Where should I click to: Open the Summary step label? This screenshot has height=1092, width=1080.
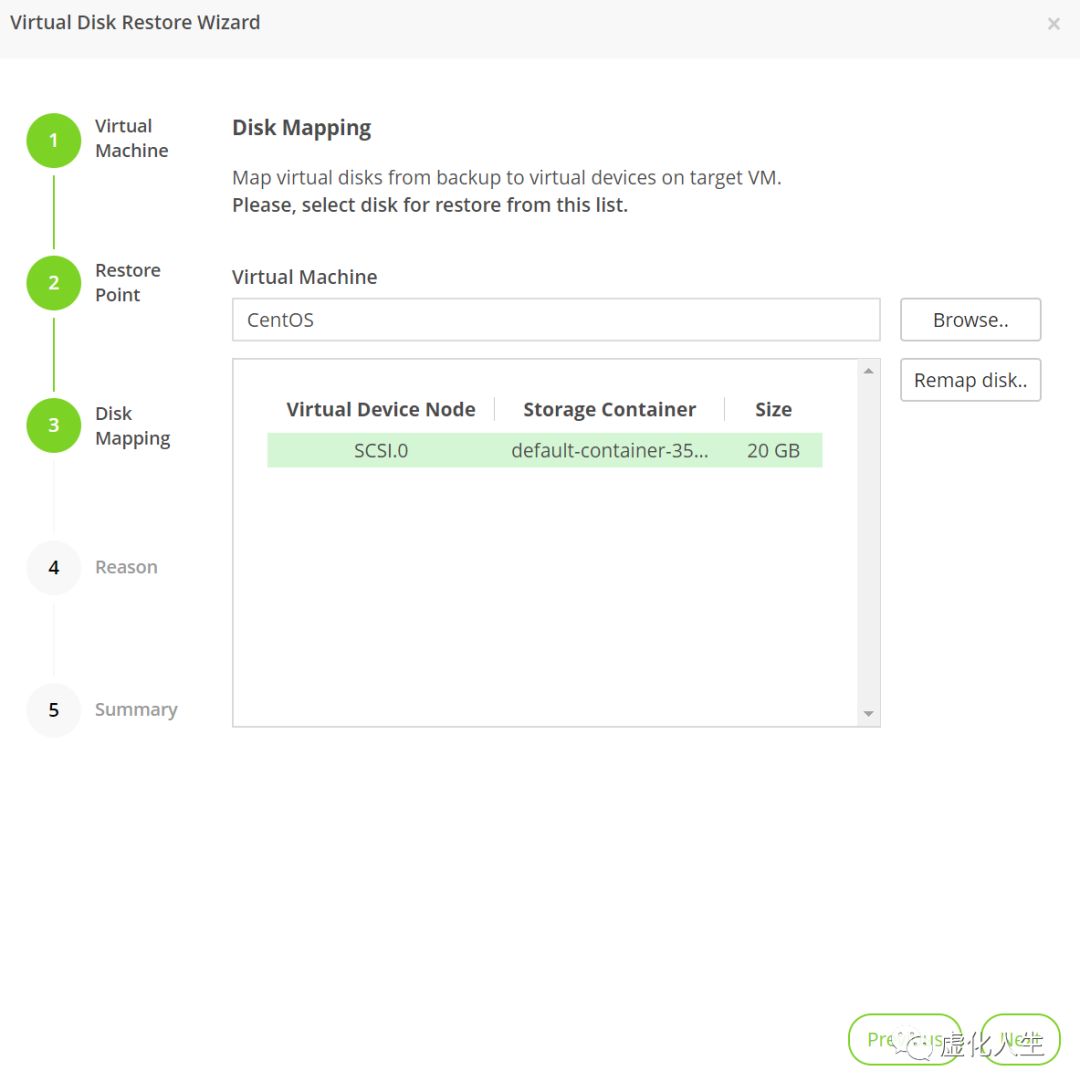pyautogui.click(x=136, y=710)
